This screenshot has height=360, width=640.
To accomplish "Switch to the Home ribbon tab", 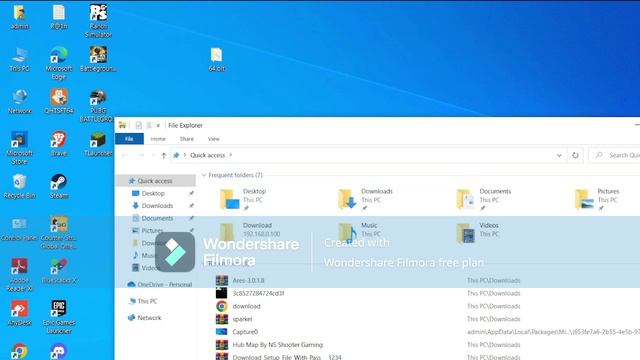I will click(158, 139).
